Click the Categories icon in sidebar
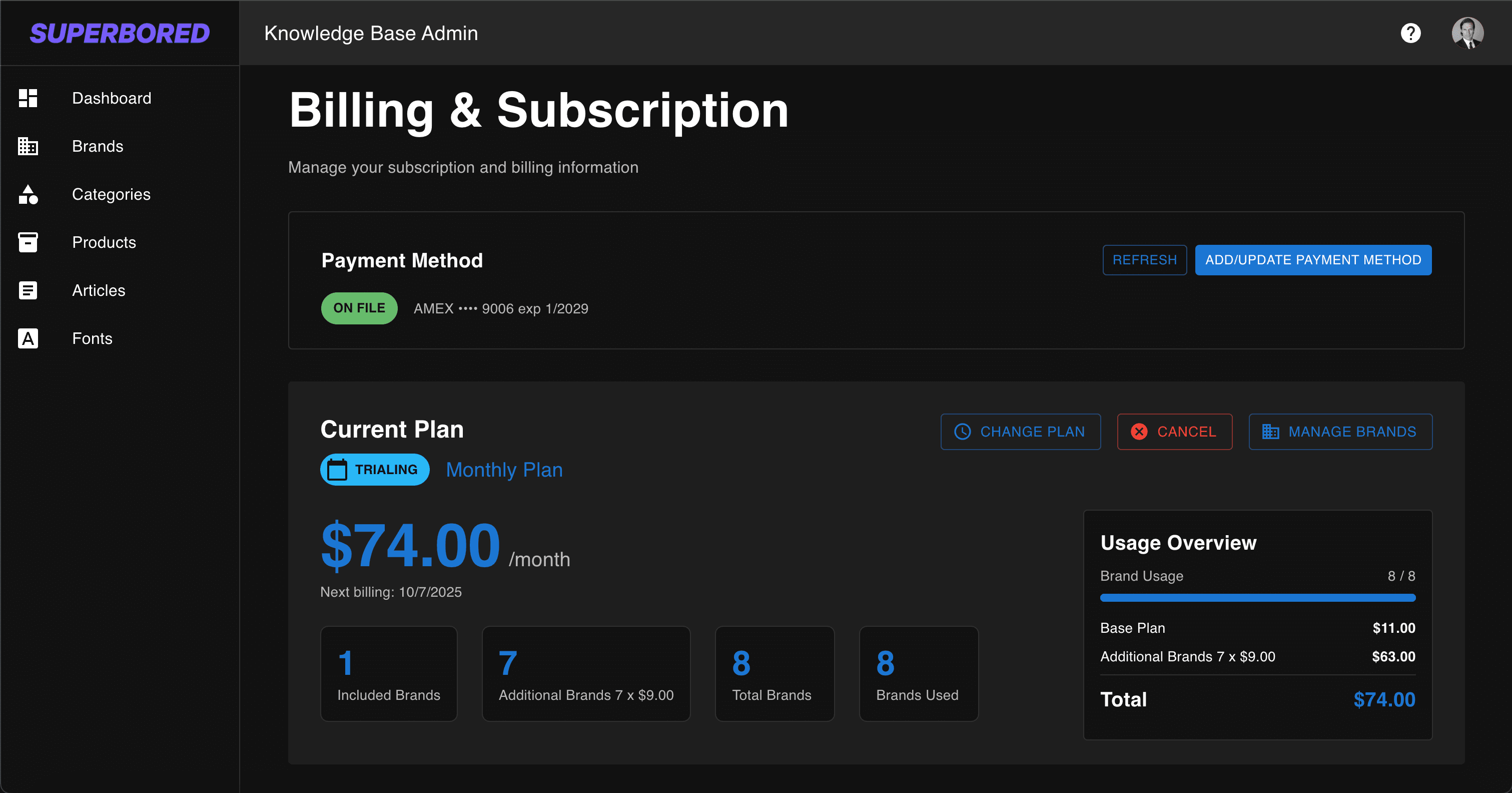This screenshot has width=1512, height=793. [x=28, y=194]
